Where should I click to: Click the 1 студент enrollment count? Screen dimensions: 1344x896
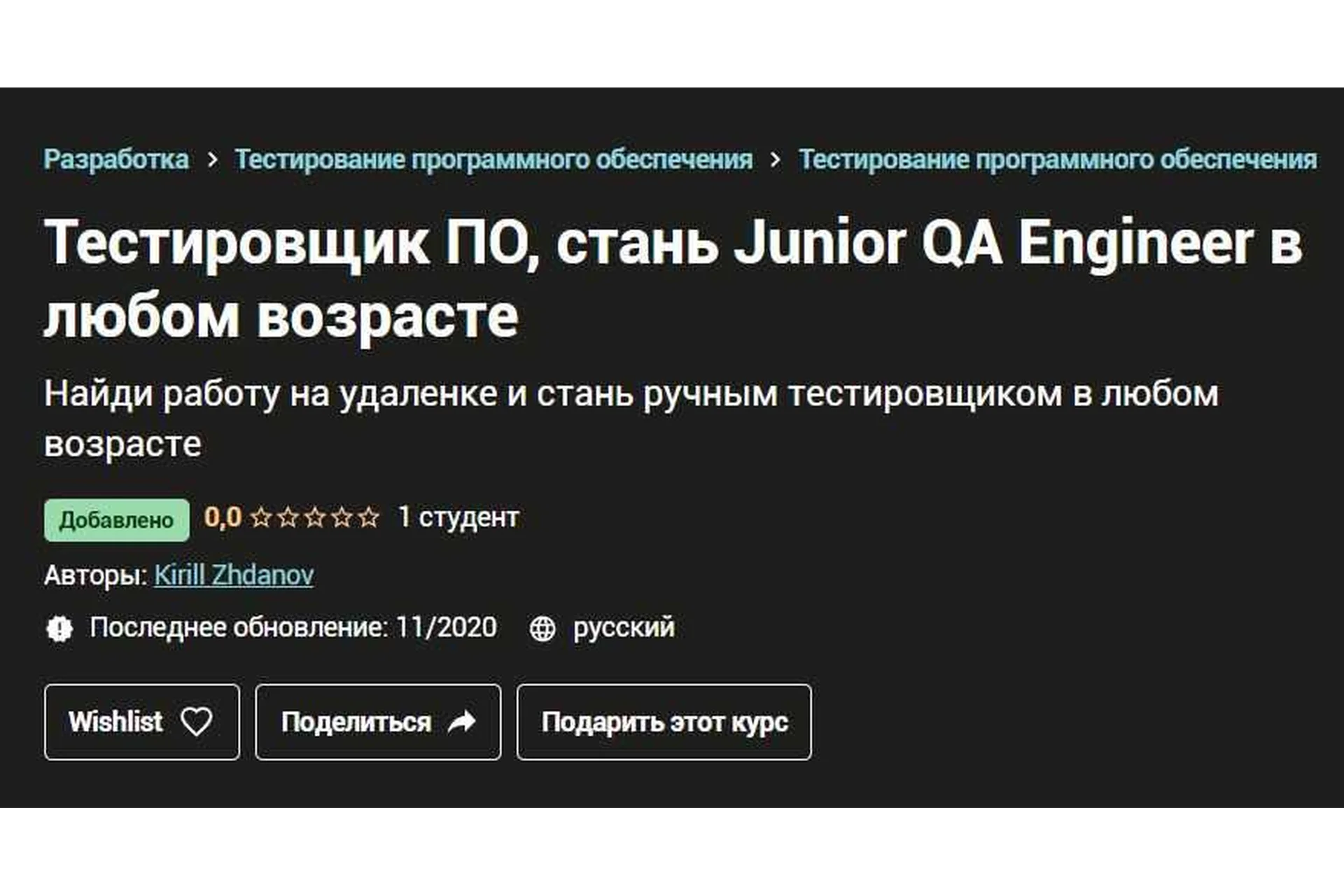pos(456,518)
